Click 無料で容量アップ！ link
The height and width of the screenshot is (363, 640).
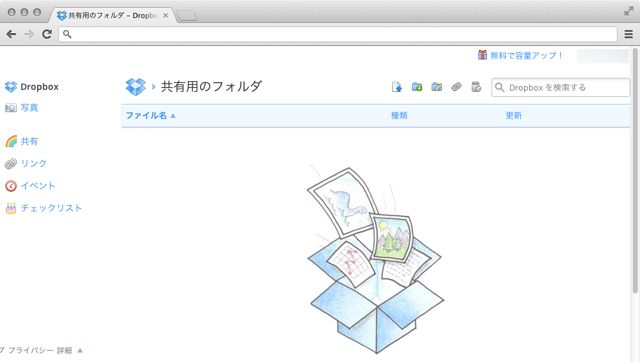click(x=527, y=56)
